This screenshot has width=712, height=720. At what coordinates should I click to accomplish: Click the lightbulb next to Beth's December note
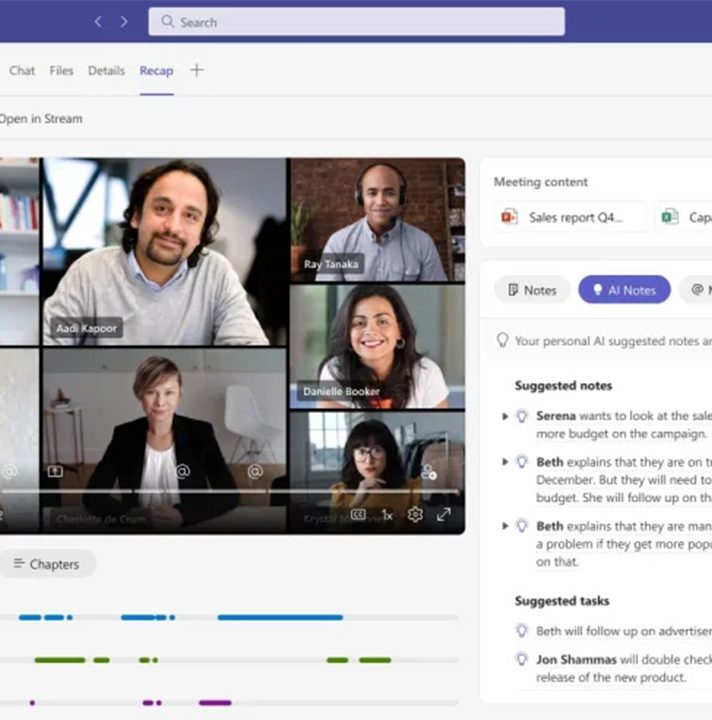click(522, 461)
